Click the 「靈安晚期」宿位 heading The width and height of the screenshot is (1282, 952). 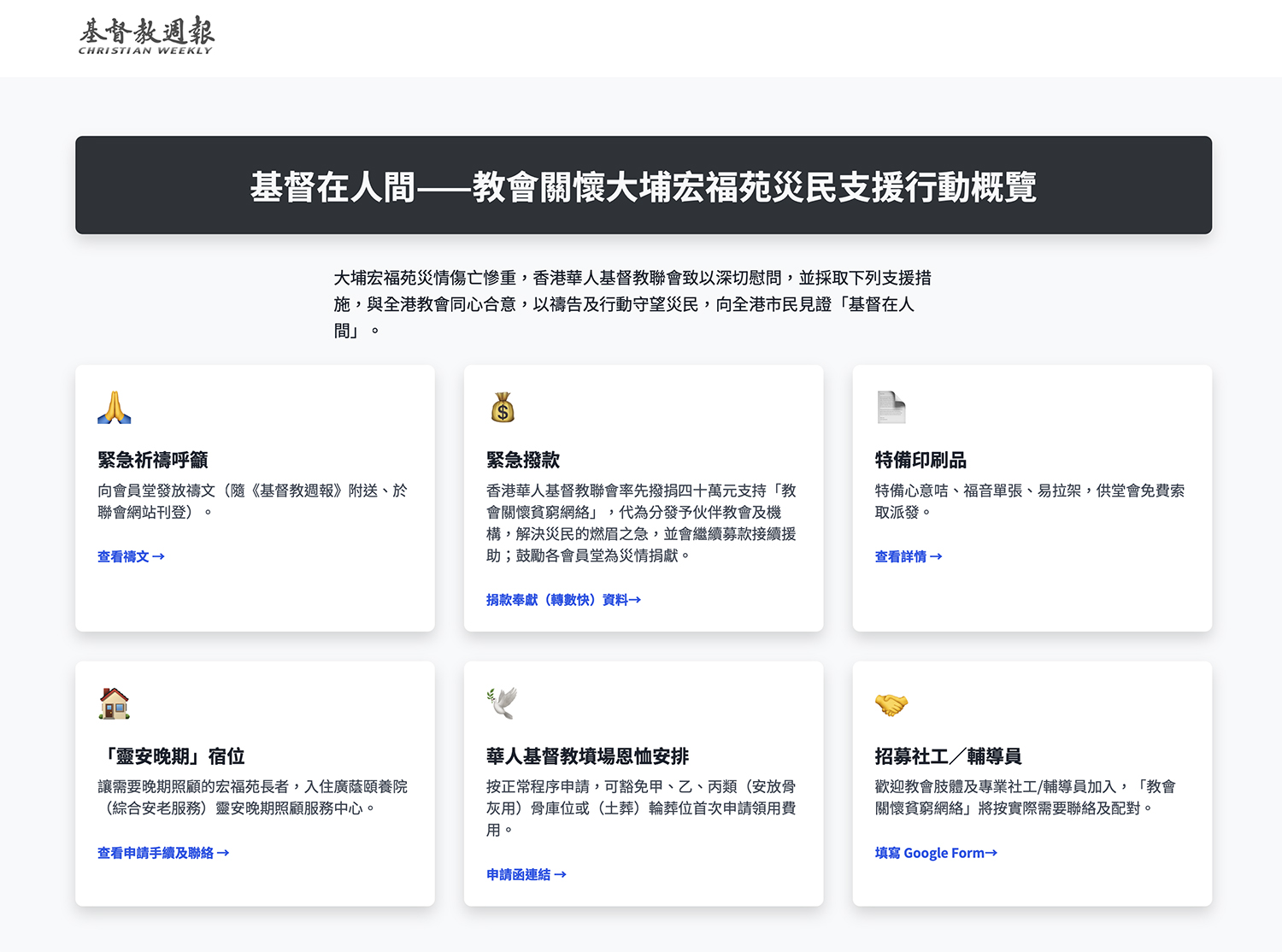172,756
